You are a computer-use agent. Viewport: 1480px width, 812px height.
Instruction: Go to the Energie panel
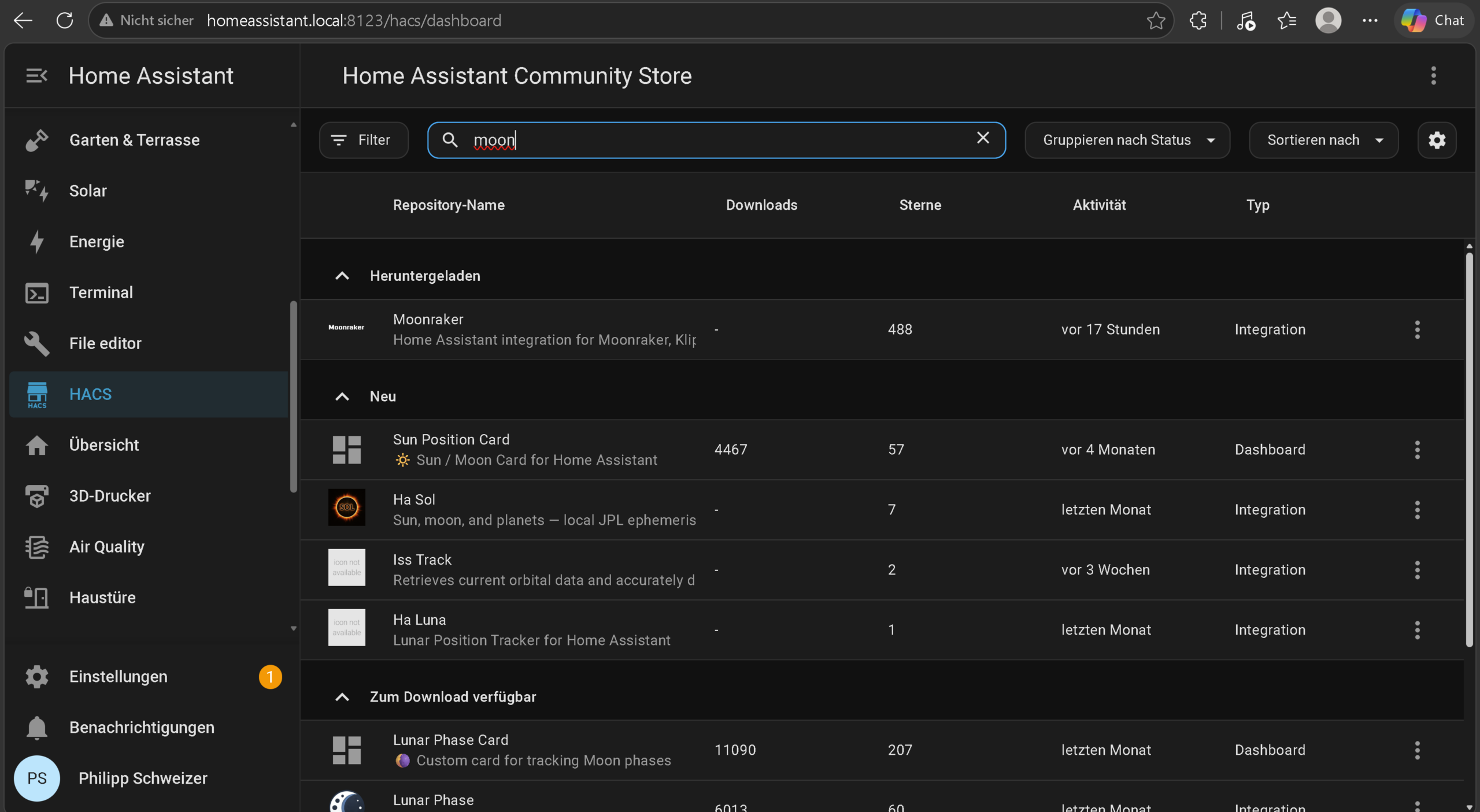[x=149, y=242]
